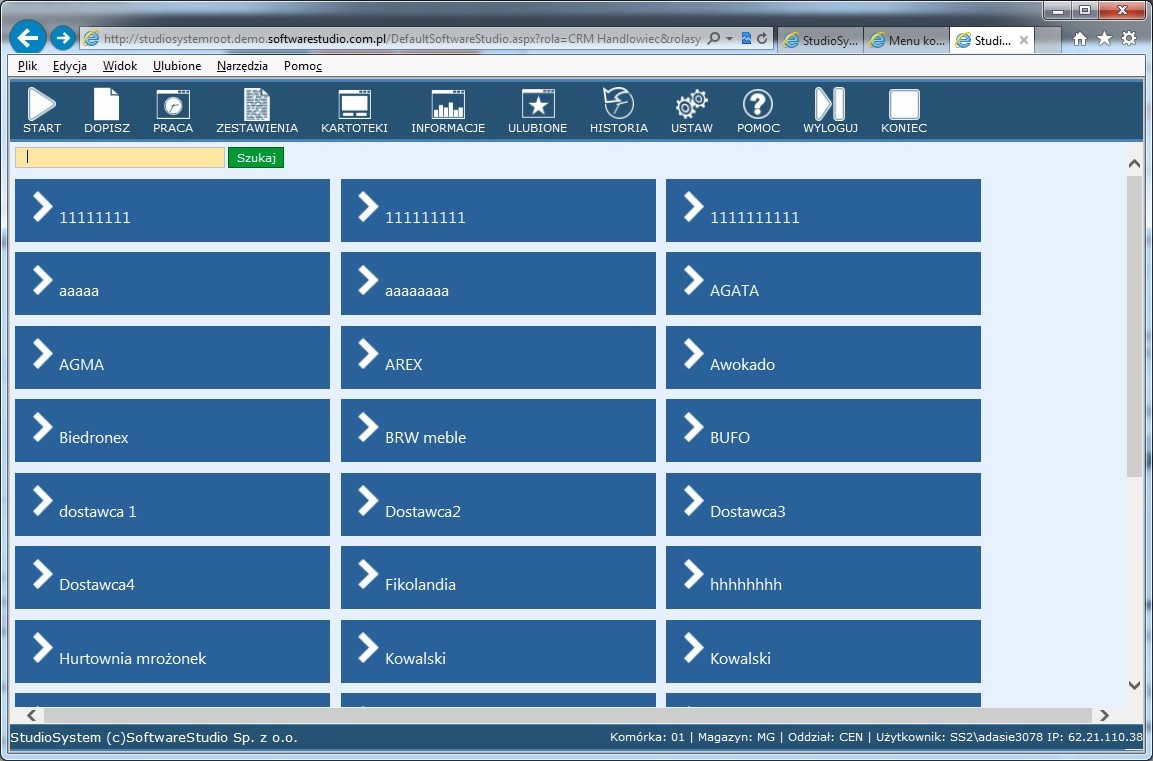This screenshot has width=1153, height=761.
Task: Open the Narzędzia menu
Action: click(243, 65)
